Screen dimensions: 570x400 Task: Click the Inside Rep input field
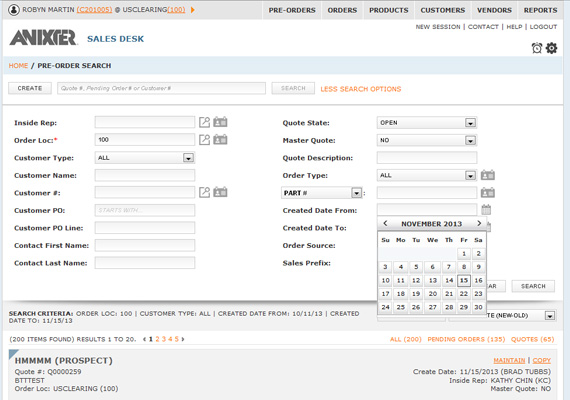point(145,122)
